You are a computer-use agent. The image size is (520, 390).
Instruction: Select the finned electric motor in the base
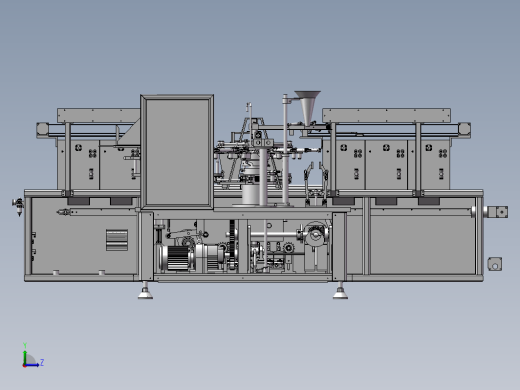click(x=177, y=257)
